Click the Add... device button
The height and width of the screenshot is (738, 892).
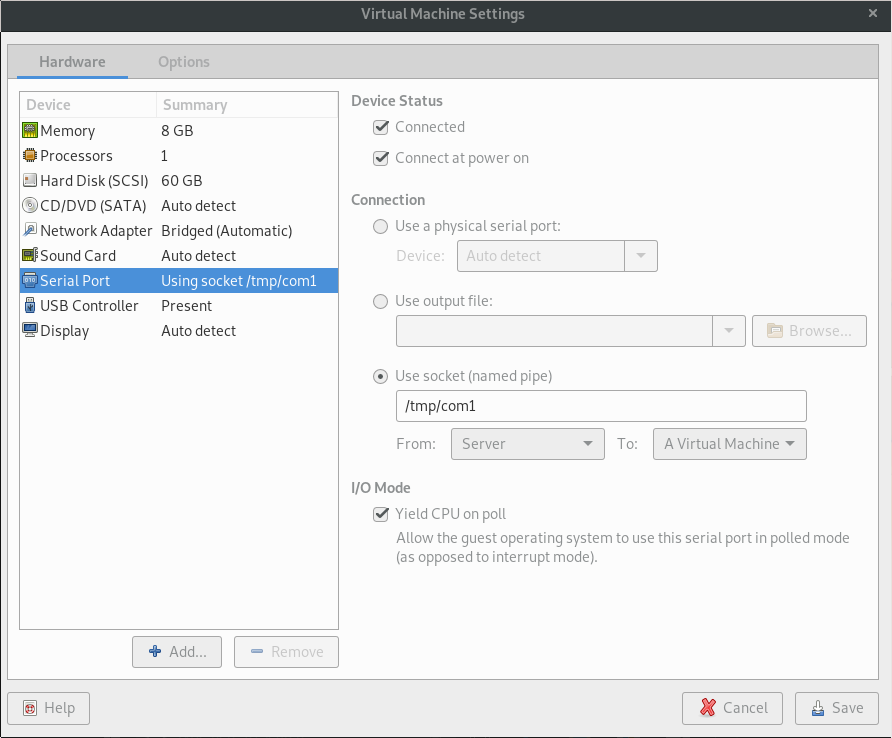(177, 652)
